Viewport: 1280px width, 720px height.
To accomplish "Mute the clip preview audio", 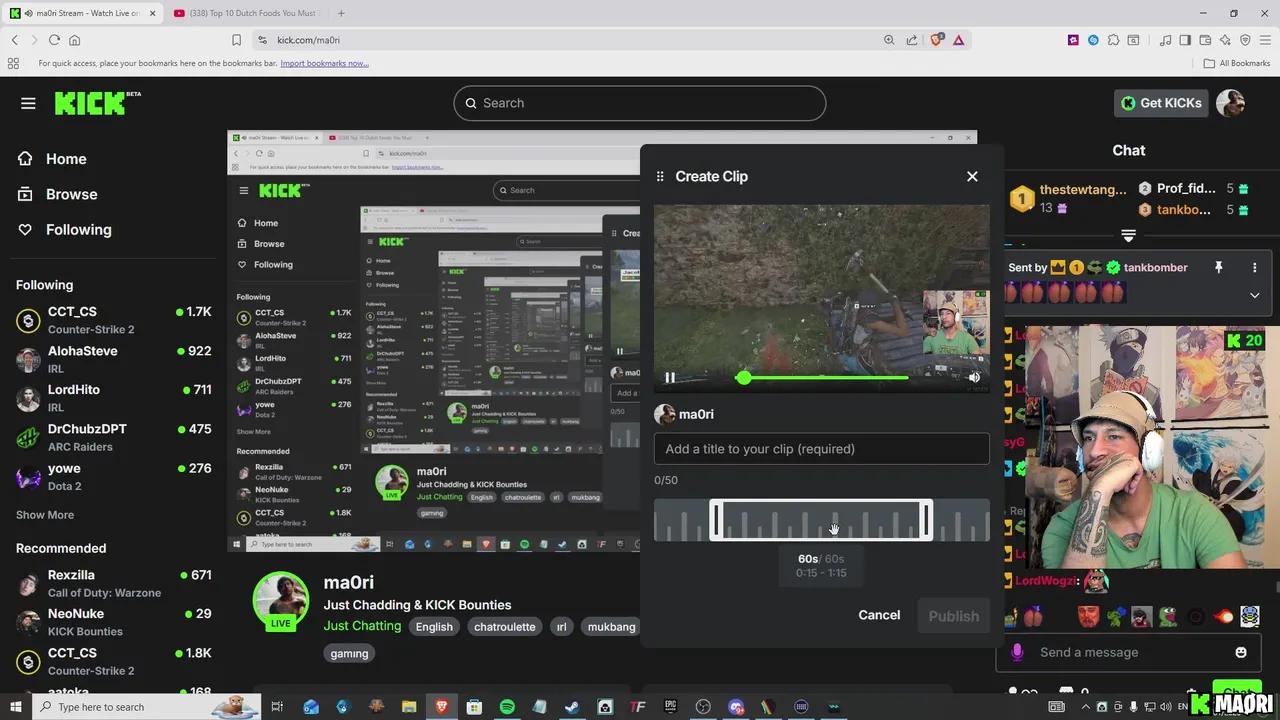I will [974, 377].
